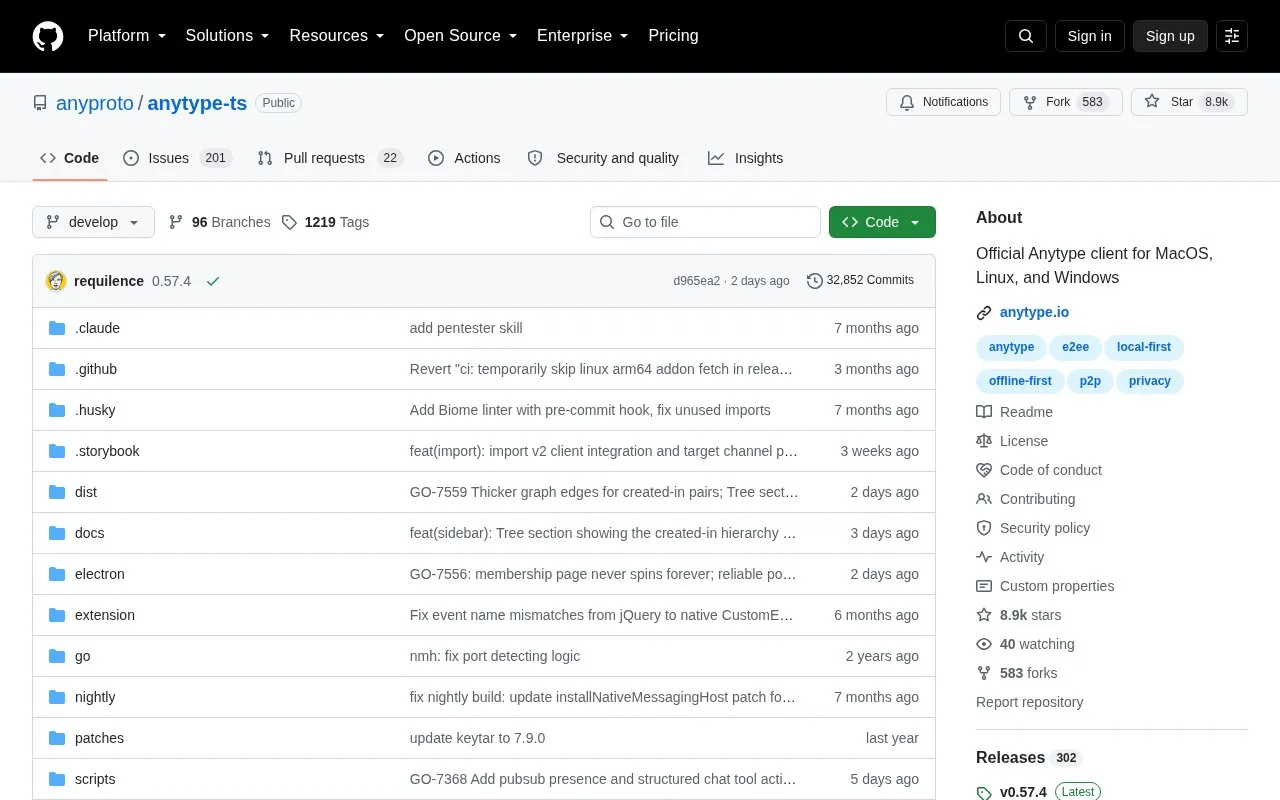Click the fork icon beside 583 forks
The height and width of the screenshot is (800, 1280).
(x=984, y=673)
